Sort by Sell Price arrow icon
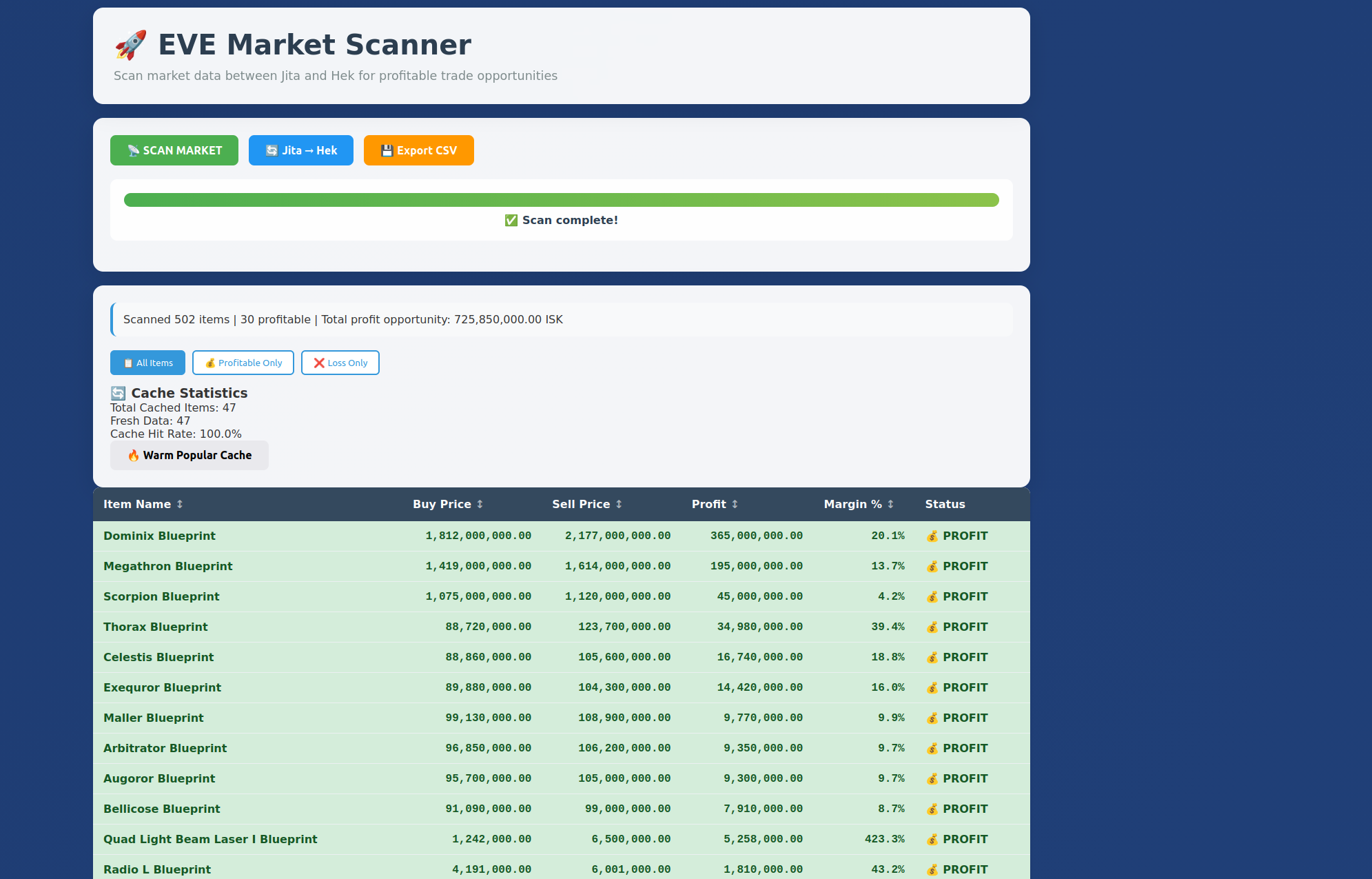 [x=619, y=504]
